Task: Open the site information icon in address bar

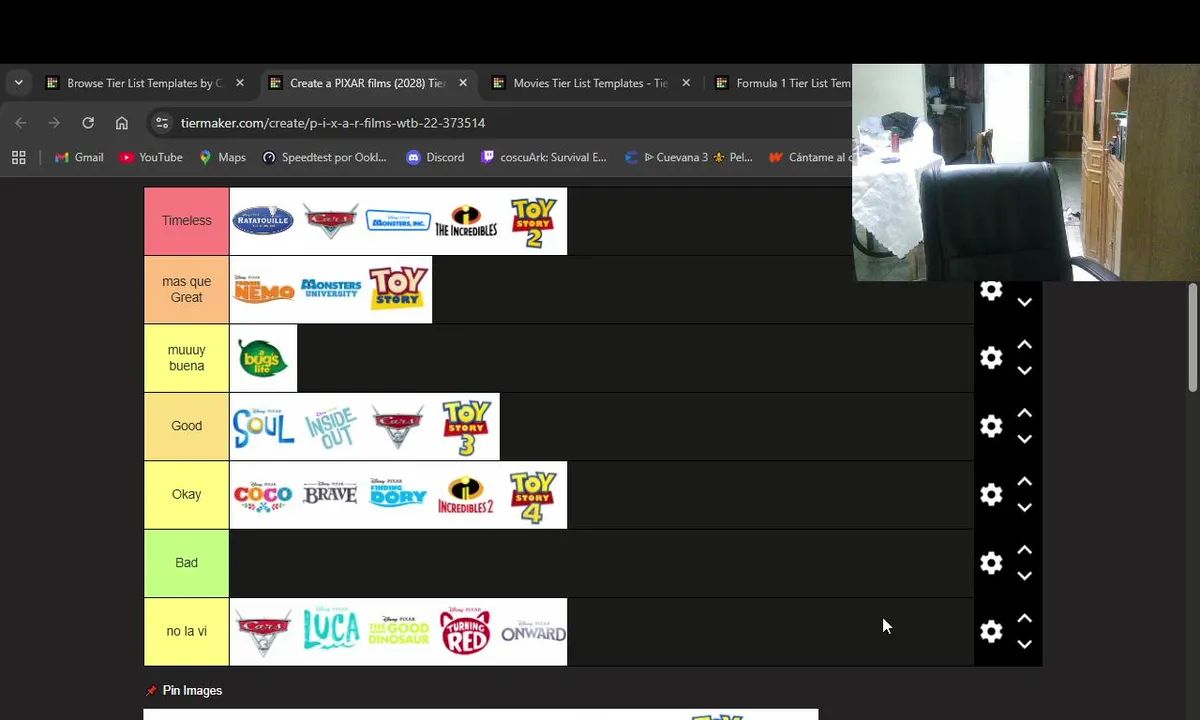Action: click(162, 123)
